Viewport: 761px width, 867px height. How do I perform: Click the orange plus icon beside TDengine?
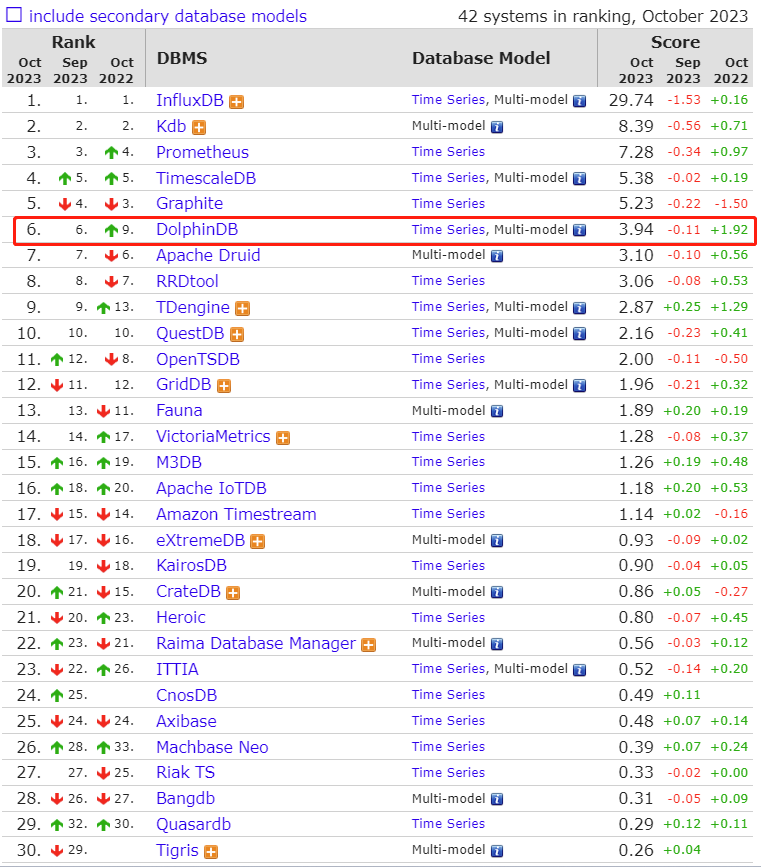tap(243, 309)
